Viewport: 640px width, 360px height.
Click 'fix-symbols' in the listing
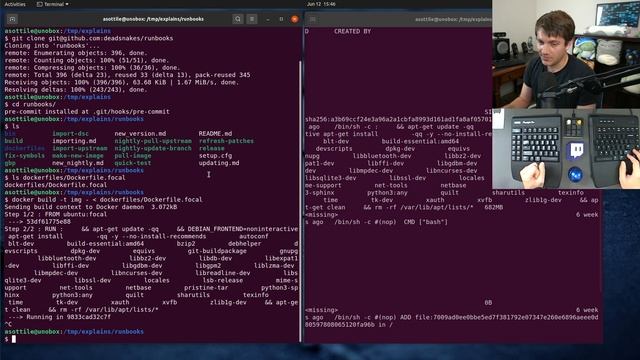[x=24, y=156]
